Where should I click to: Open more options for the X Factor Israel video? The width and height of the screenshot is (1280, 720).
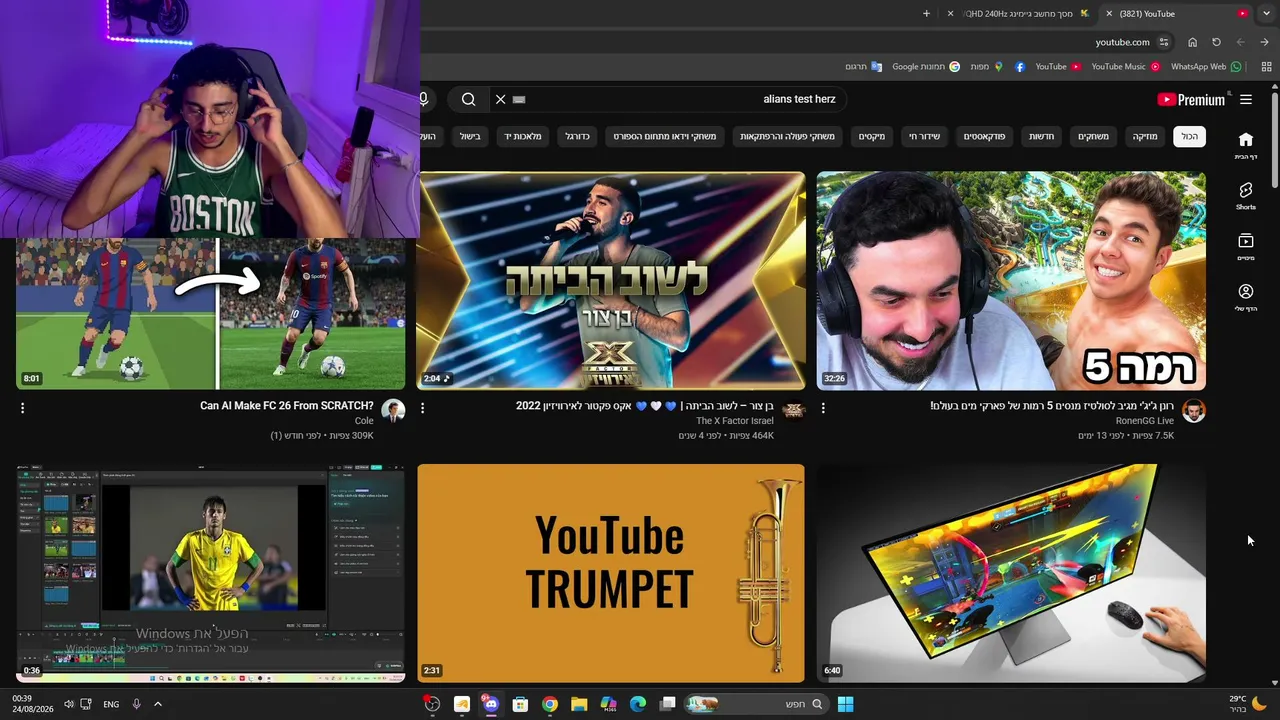[422, 408]
